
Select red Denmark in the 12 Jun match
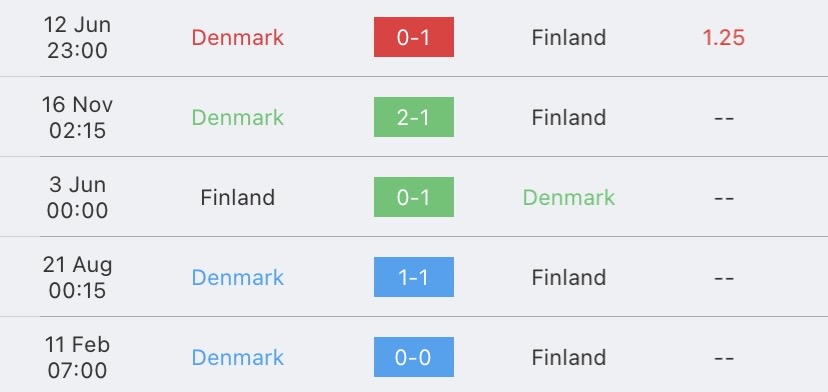[x=238, y=38]
